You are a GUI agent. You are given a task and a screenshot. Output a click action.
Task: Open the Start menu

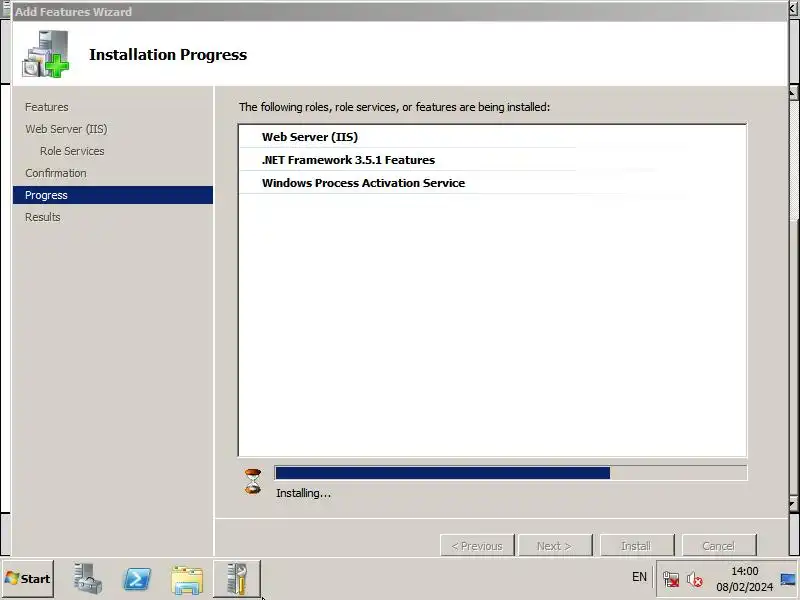click(x=28, y=579)
